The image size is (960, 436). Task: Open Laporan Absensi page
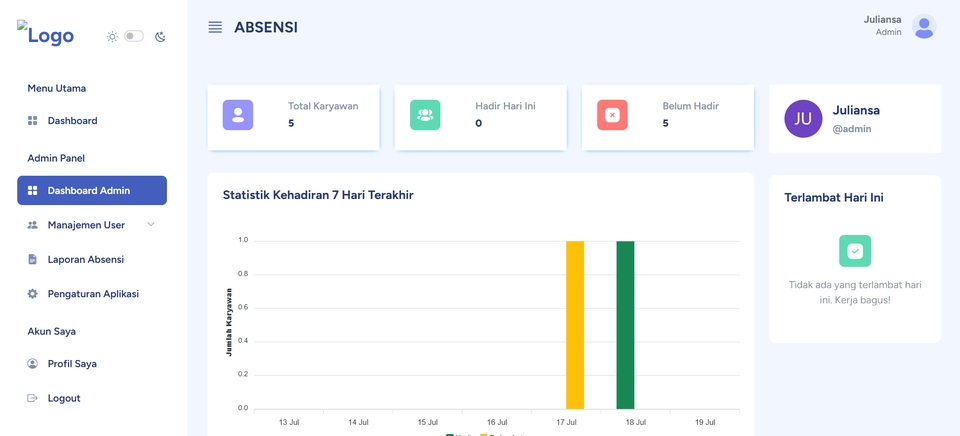92,259
